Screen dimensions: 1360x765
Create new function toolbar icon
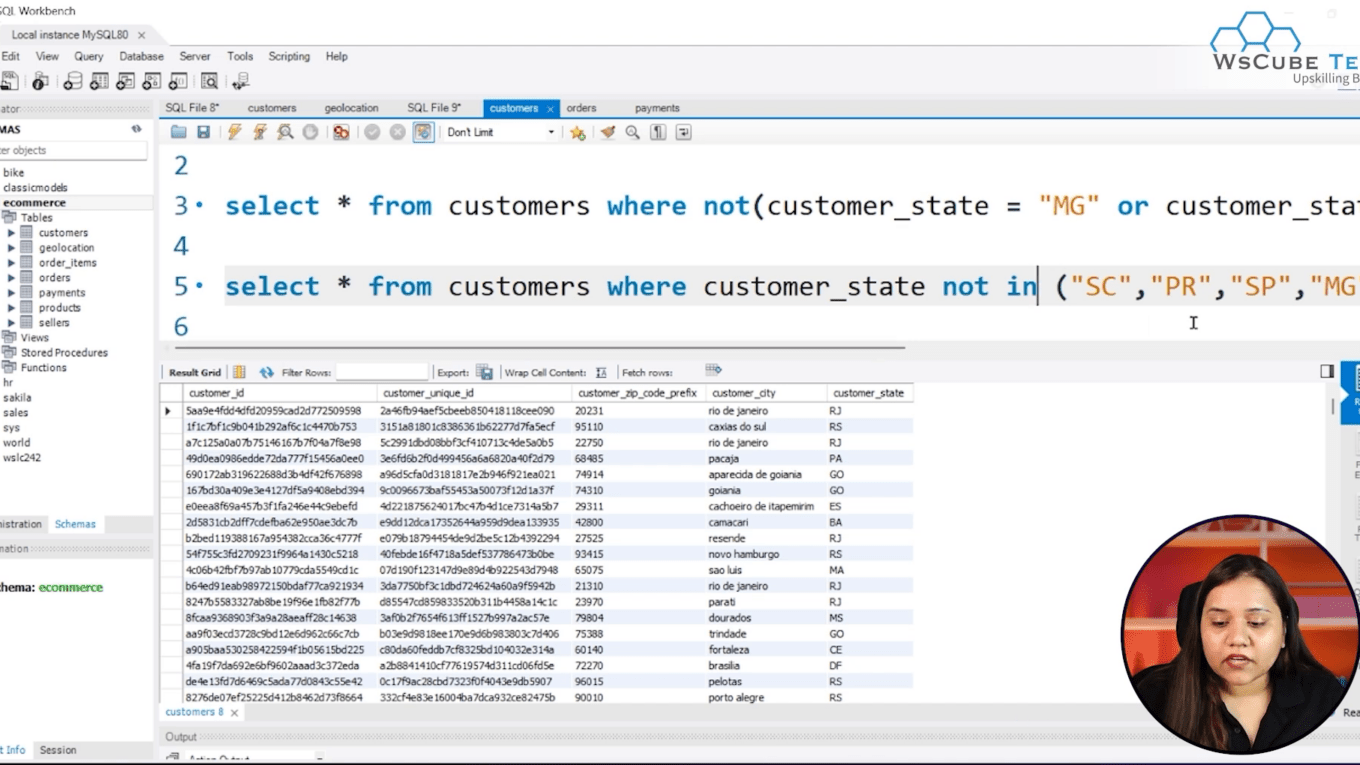[177, 82]
